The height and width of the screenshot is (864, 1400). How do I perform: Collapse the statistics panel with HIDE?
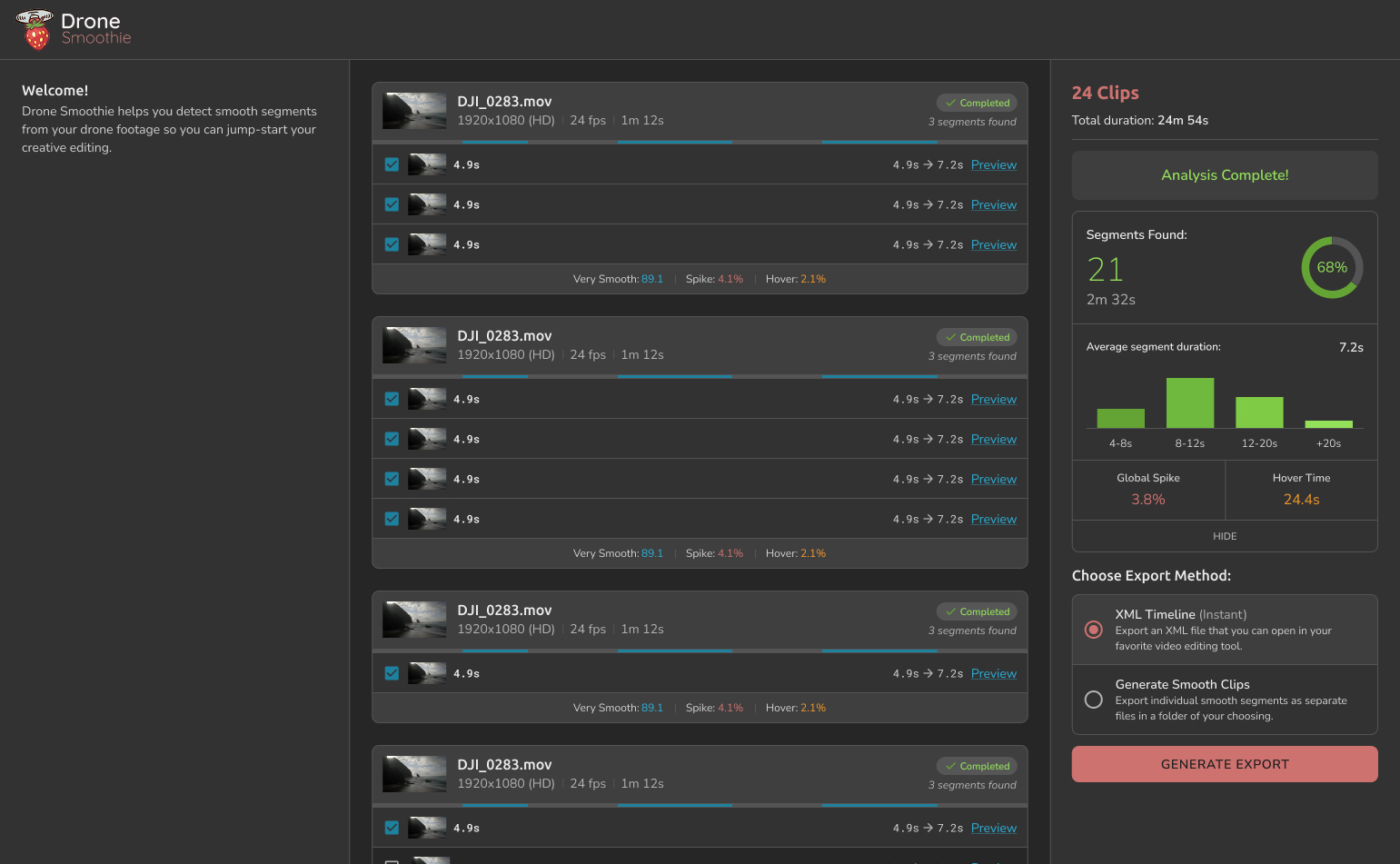coord(1224,536)
